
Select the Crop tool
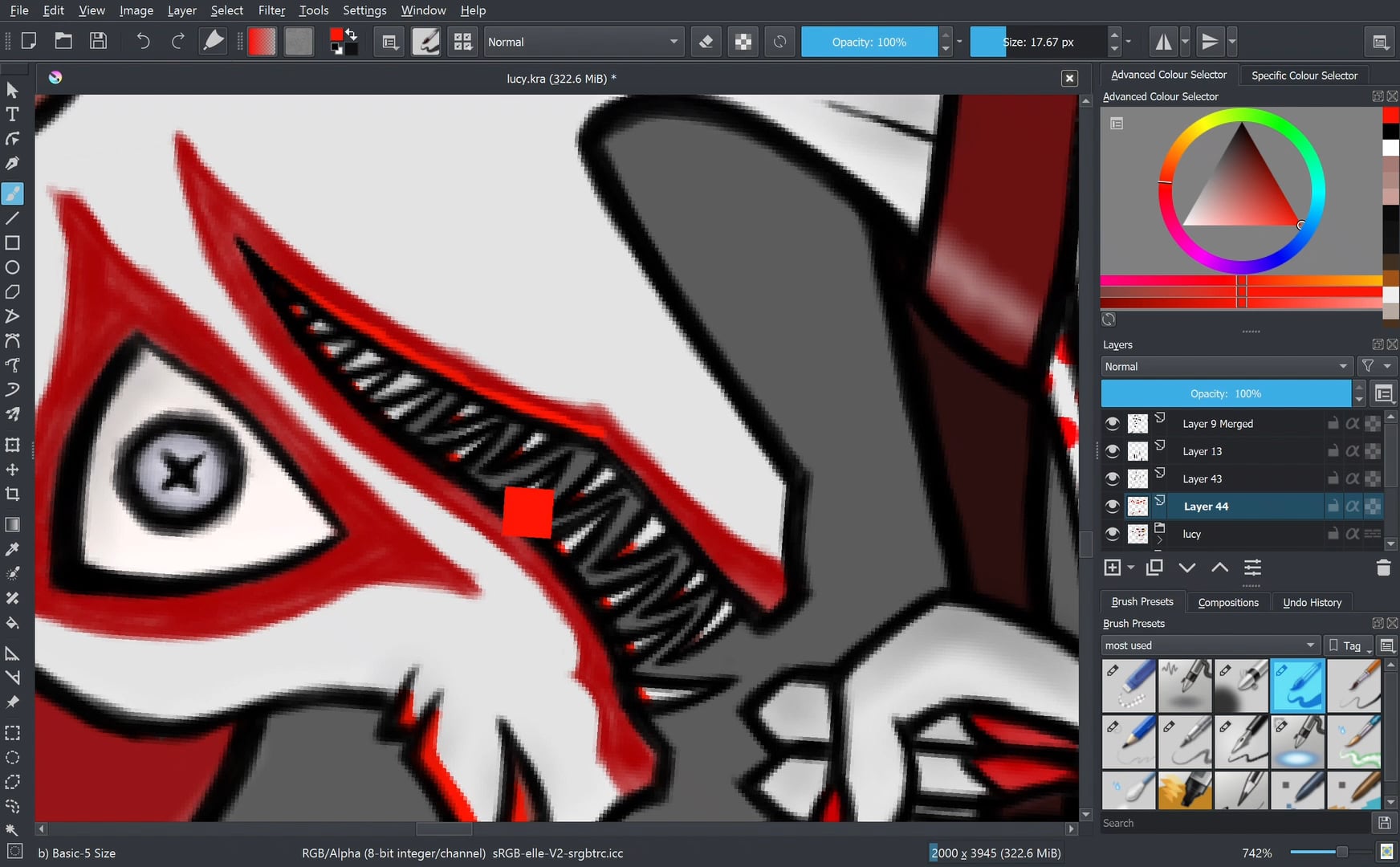13,494
